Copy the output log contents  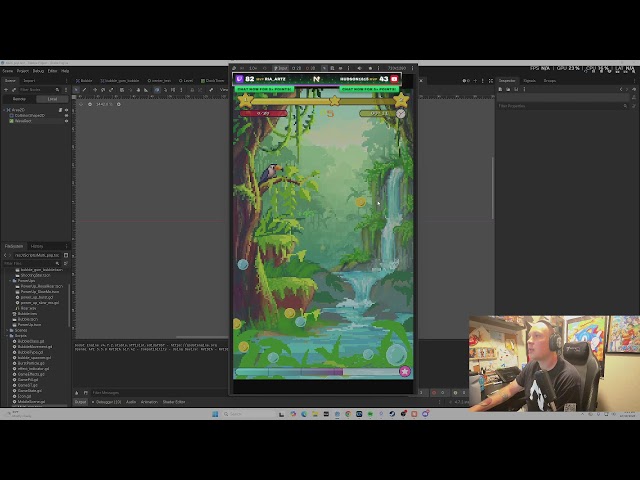(85, 393)
